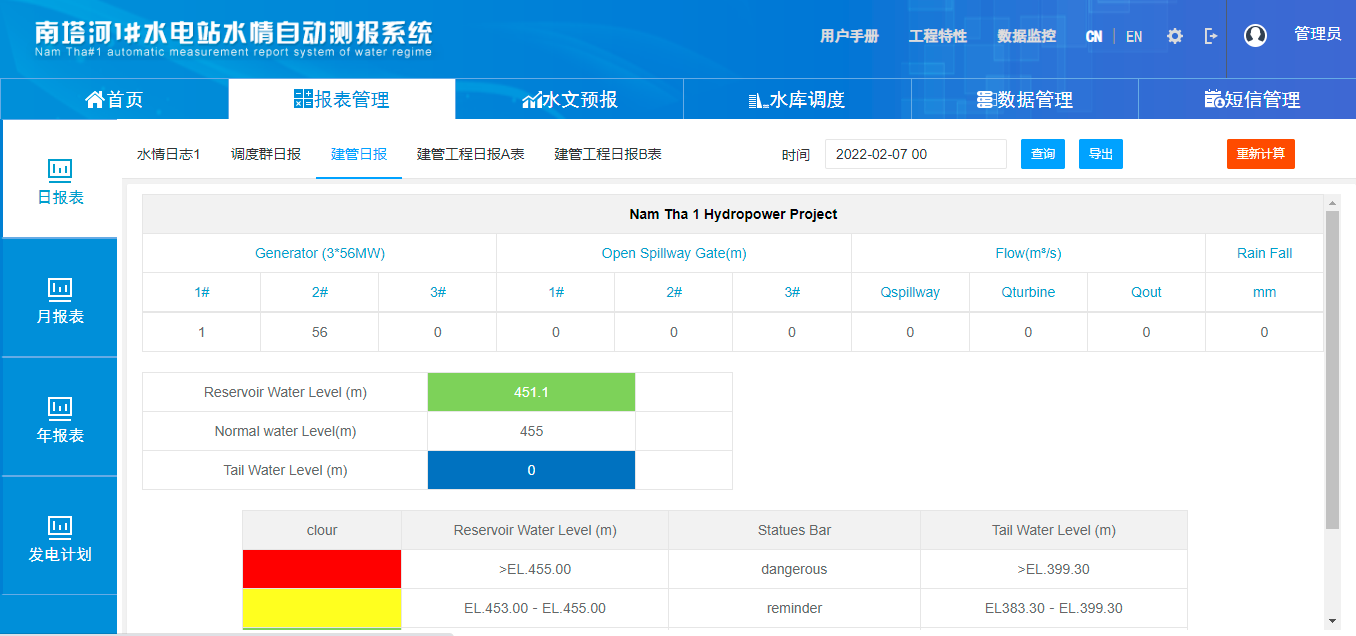Click the home icon beside 首页

(x=95, y=99)
